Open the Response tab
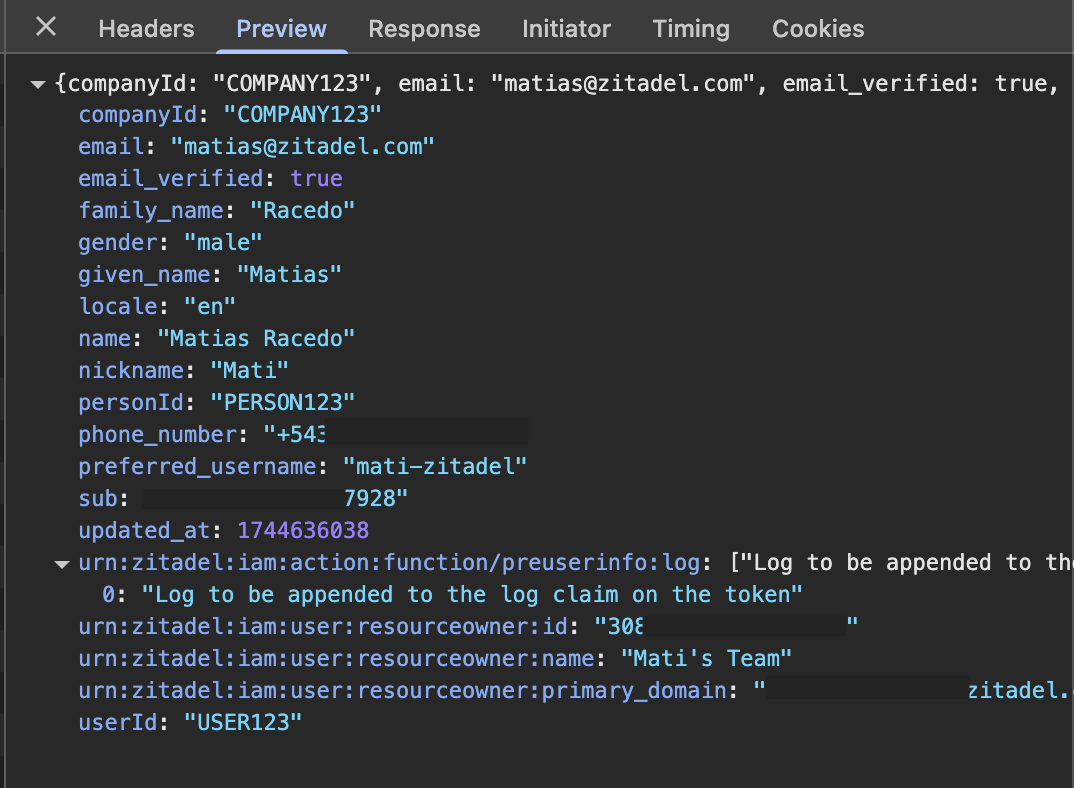The height and width of the screenshot is (788, 1074). 424,29
